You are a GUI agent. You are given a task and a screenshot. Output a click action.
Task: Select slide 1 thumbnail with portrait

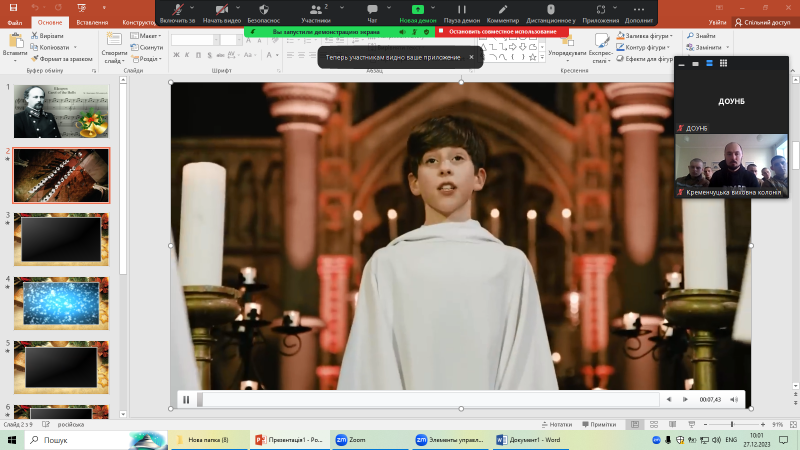pos(61,111)
